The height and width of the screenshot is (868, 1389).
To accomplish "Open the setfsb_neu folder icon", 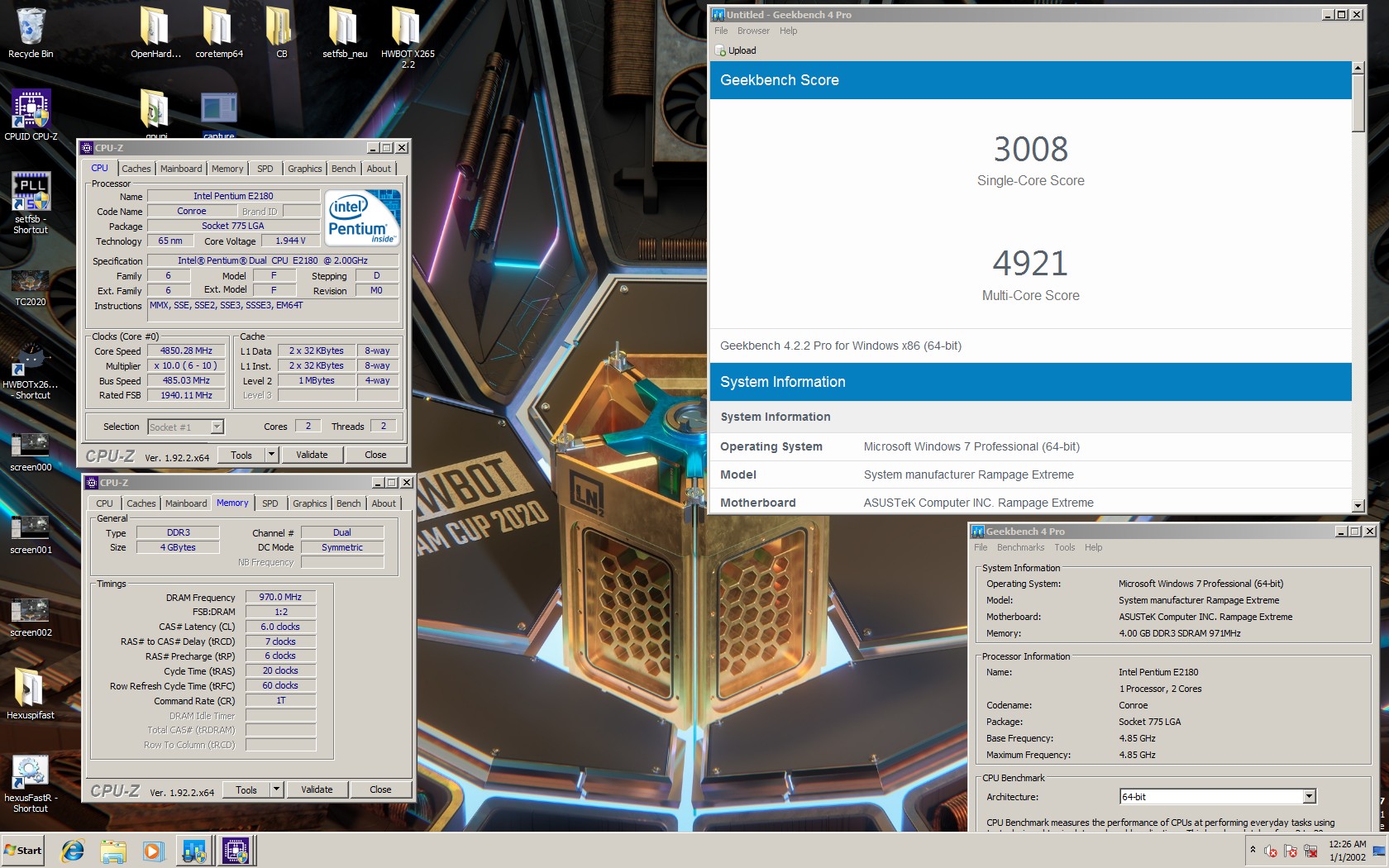I will coord(344,33).
